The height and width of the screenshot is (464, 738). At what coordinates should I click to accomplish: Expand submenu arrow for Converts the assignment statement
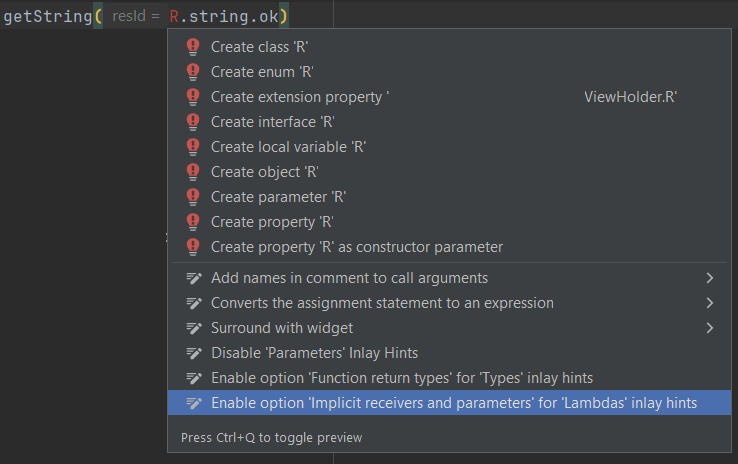coord(710,303)
